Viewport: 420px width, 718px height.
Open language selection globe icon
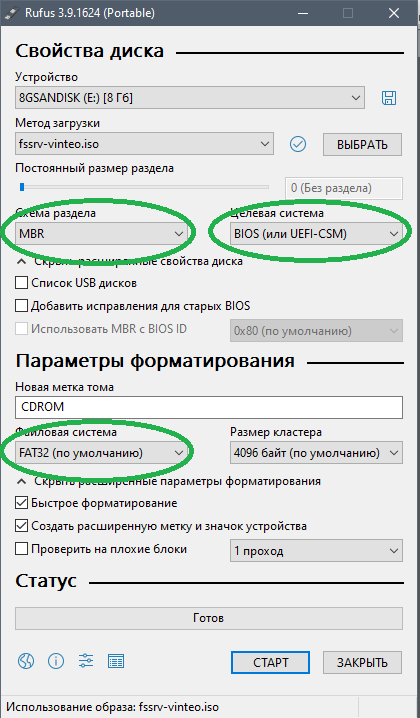tap(26, 661)
